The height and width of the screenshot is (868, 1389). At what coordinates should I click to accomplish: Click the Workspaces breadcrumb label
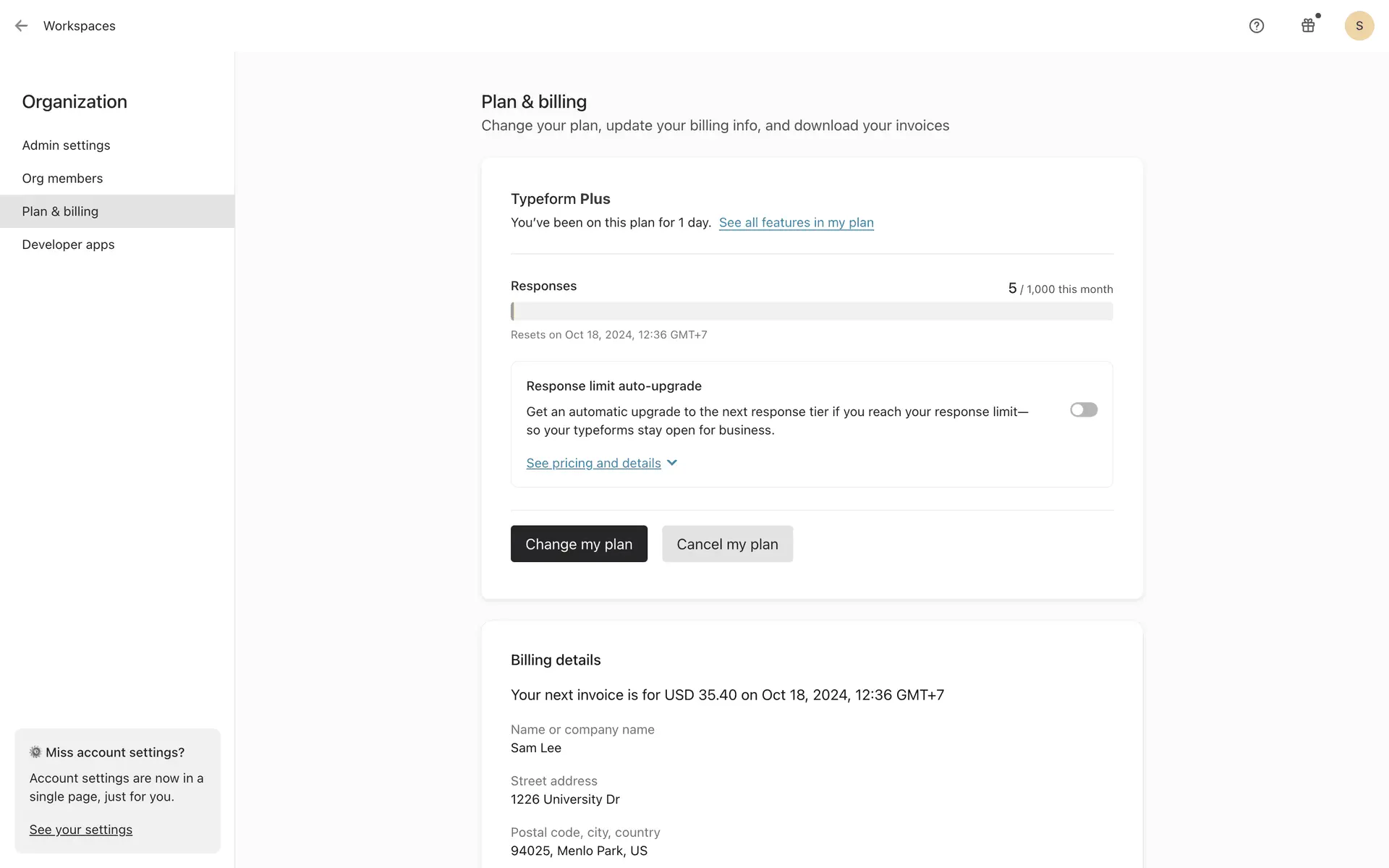pyautogui.click(x=80, y=26)
